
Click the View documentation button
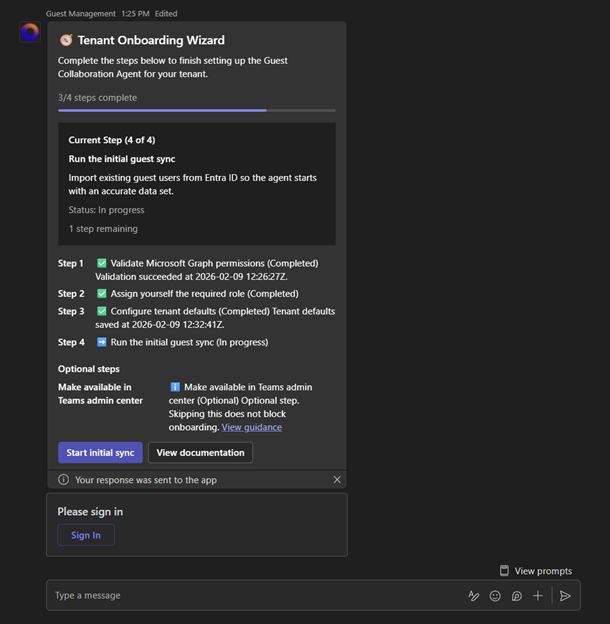tap(200, 453)
